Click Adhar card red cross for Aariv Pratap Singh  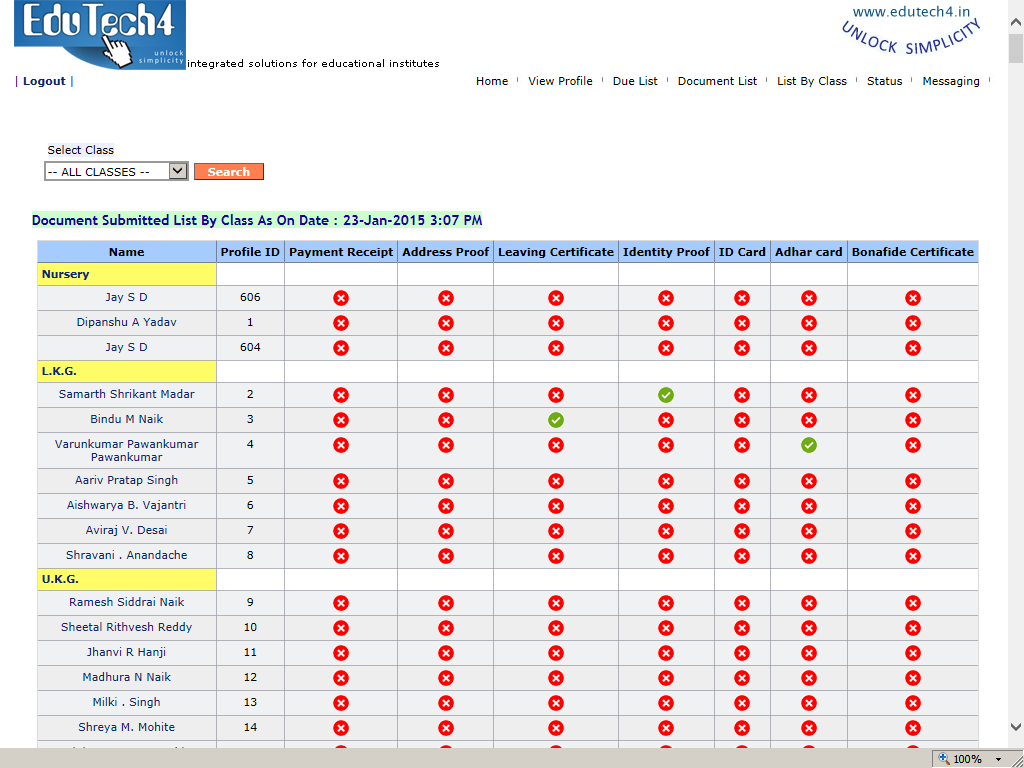tap(808, 481)
